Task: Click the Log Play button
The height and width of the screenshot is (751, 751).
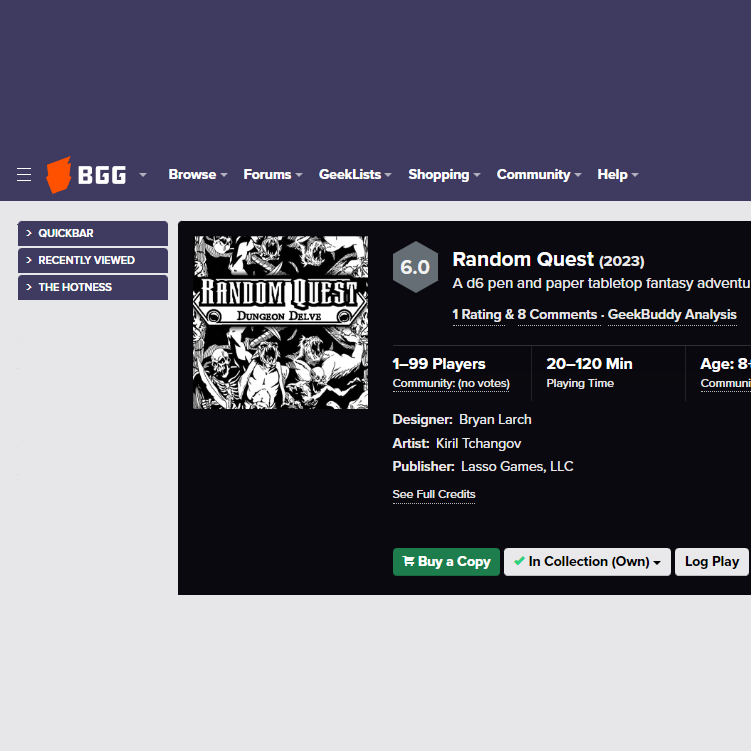Action: tap(712, 562)
